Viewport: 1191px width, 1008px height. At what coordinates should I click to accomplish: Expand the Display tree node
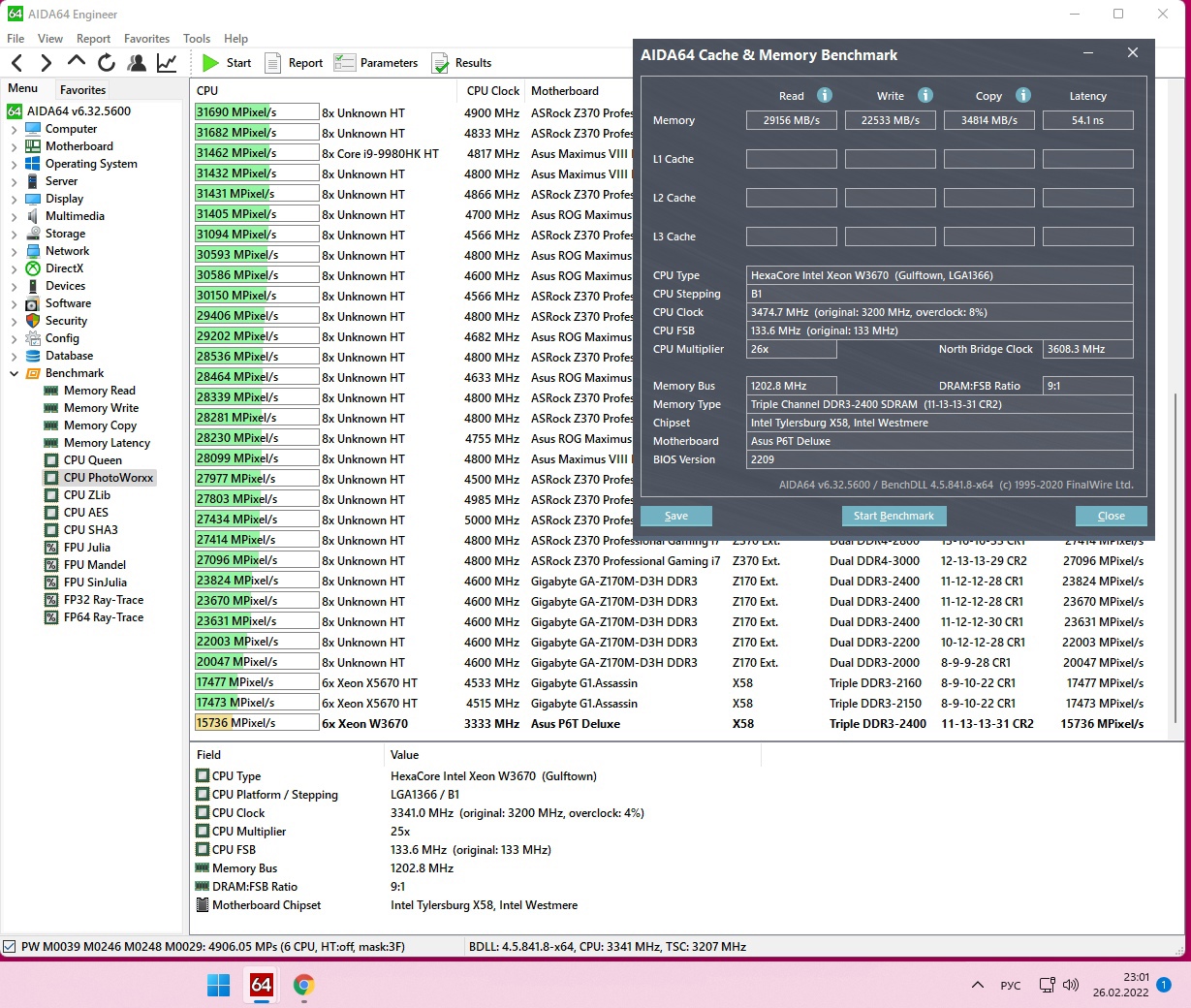[x=14, y=199]
